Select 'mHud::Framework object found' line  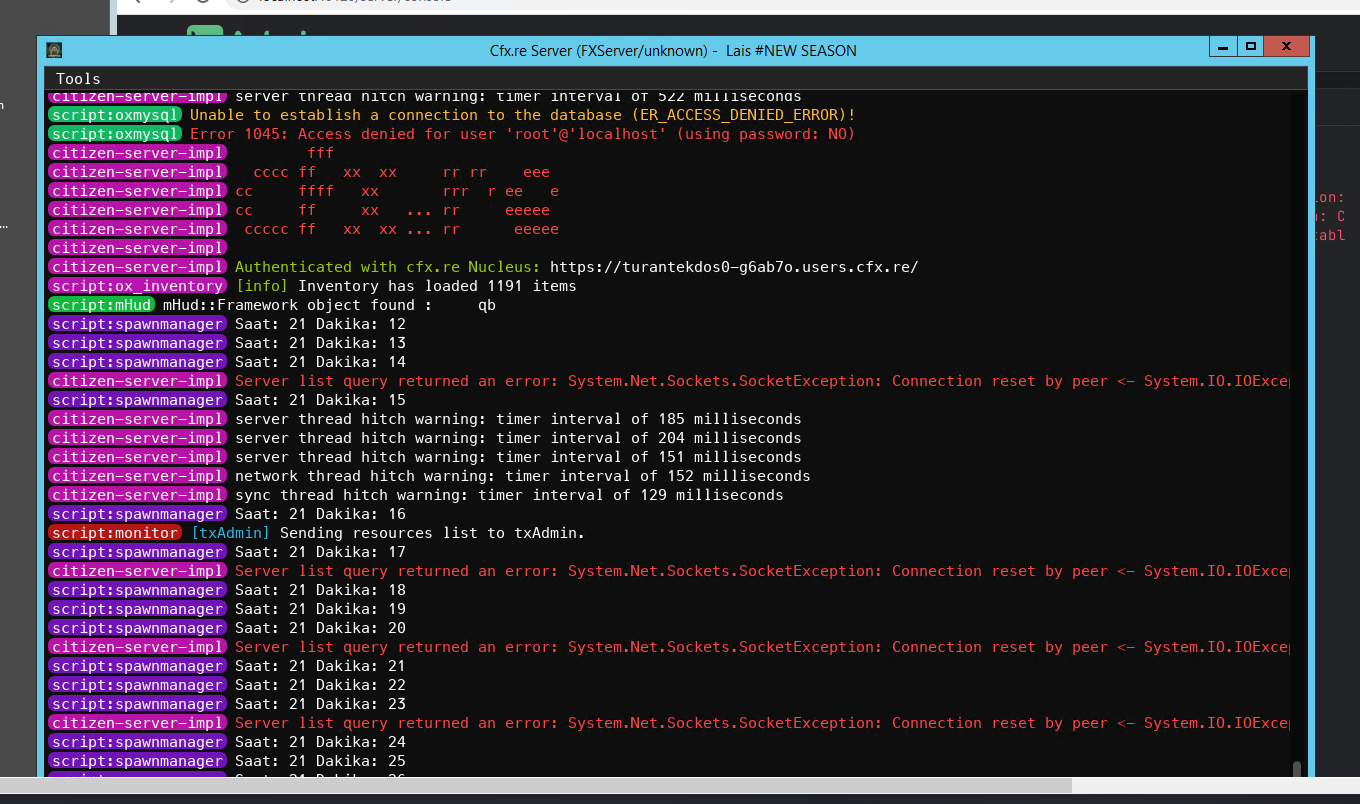click(330, 305)
